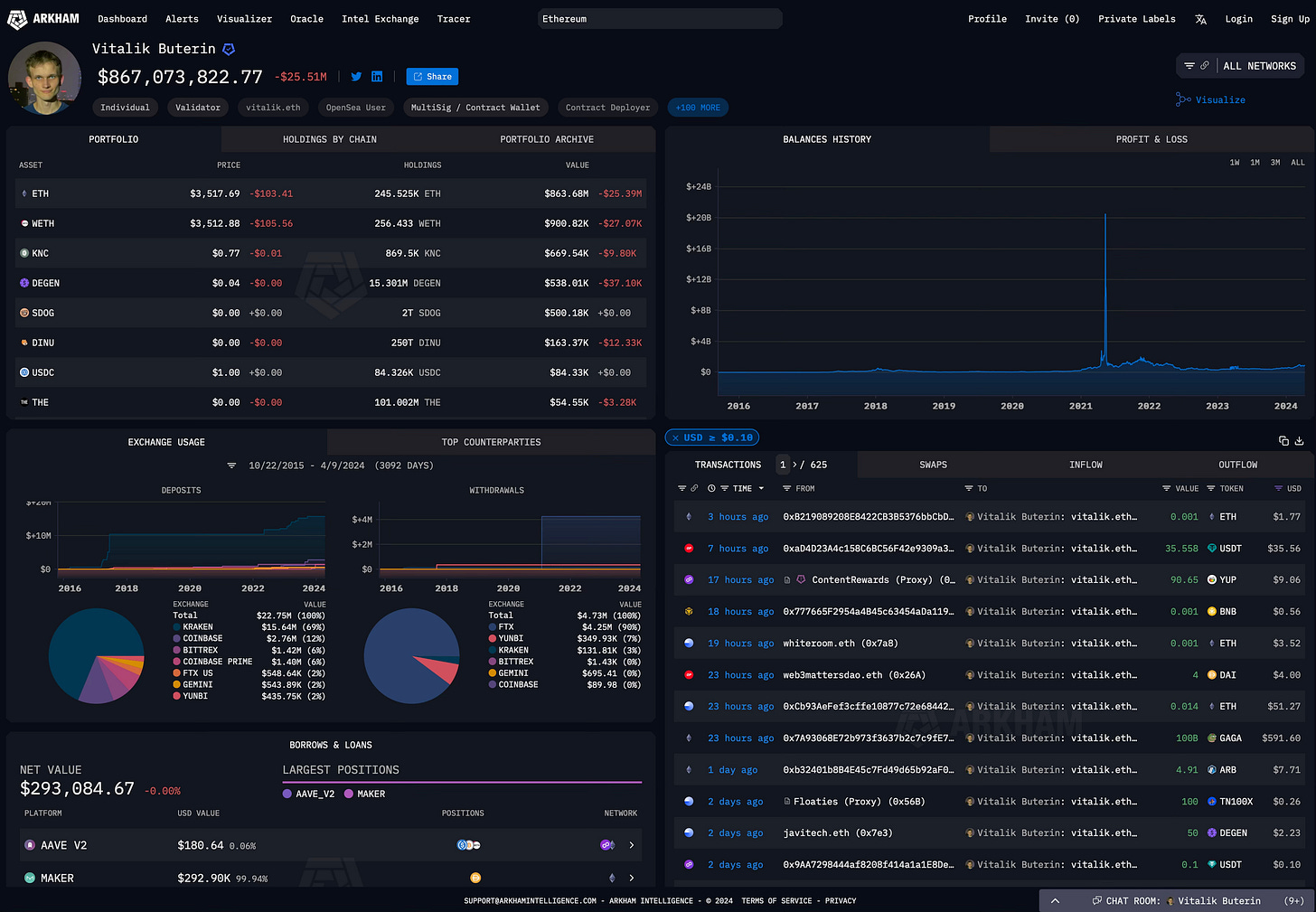Click the MAKER platform icon

pyautogui.click(x=29, y=878)
